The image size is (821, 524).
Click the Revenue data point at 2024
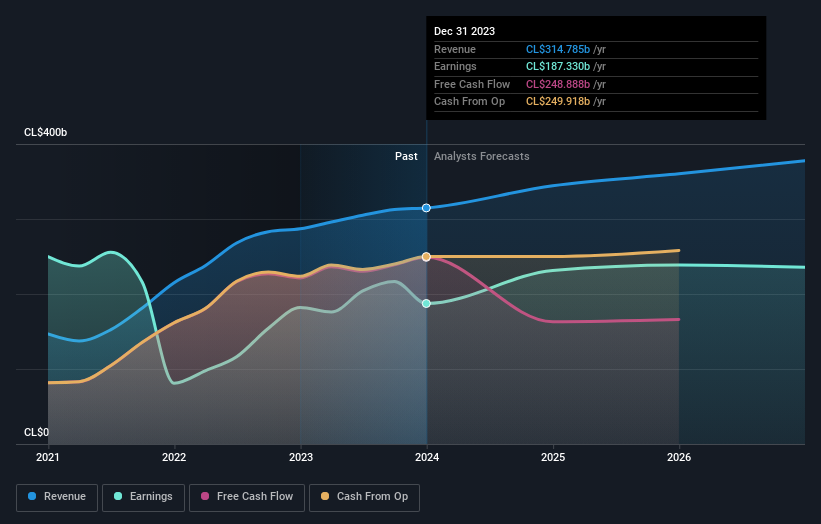click(x=426, y=208)
